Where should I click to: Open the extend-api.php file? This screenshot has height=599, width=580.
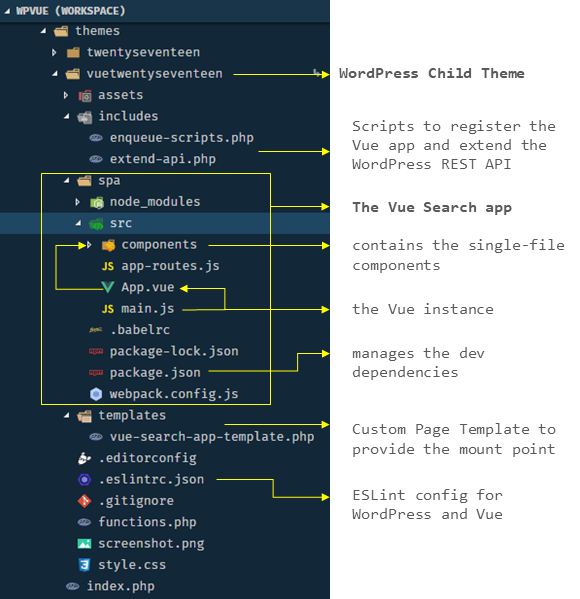coord(165,159)
